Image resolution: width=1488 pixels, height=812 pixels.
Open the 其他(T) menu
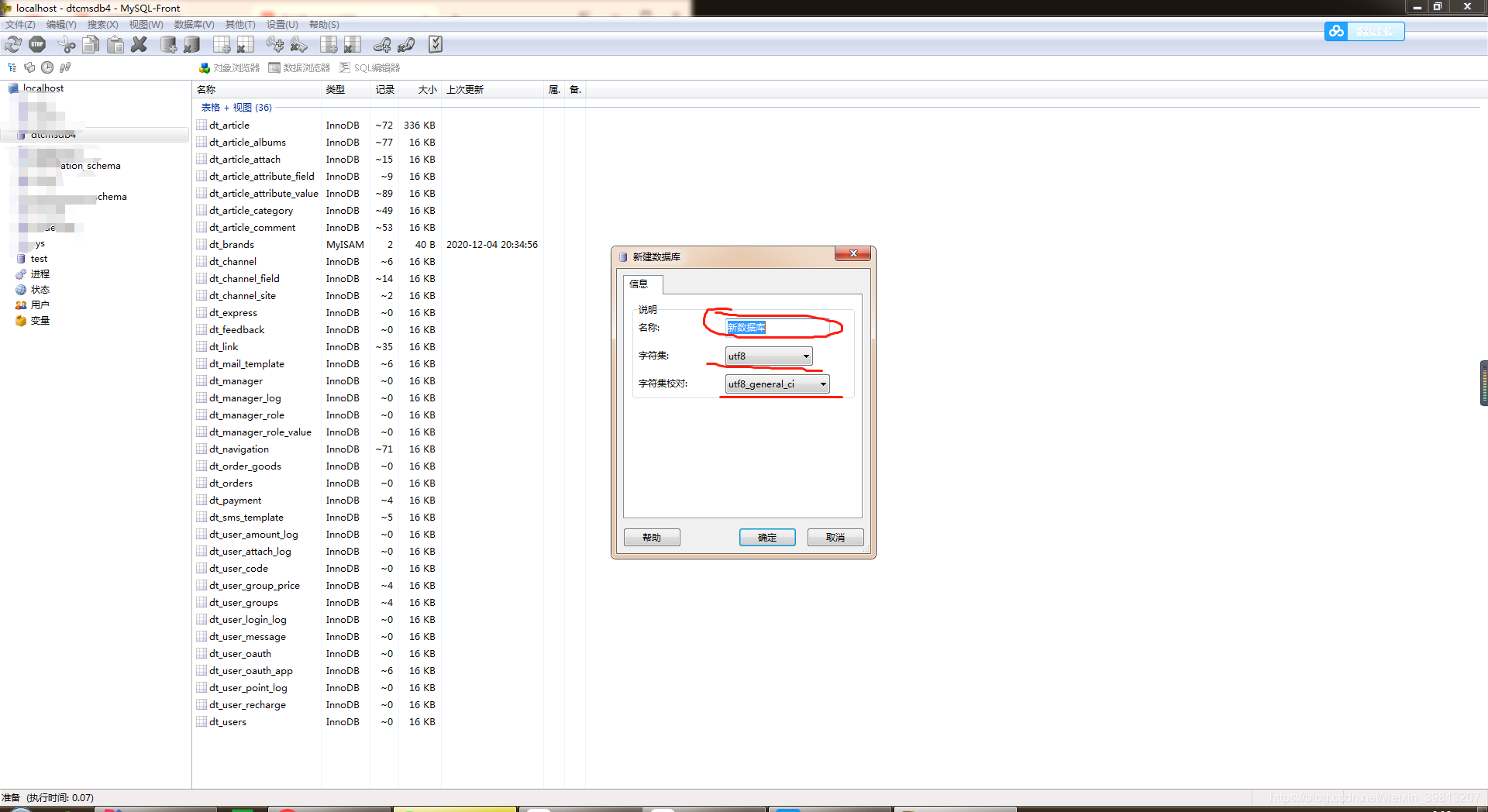click(x=240, y=25)
